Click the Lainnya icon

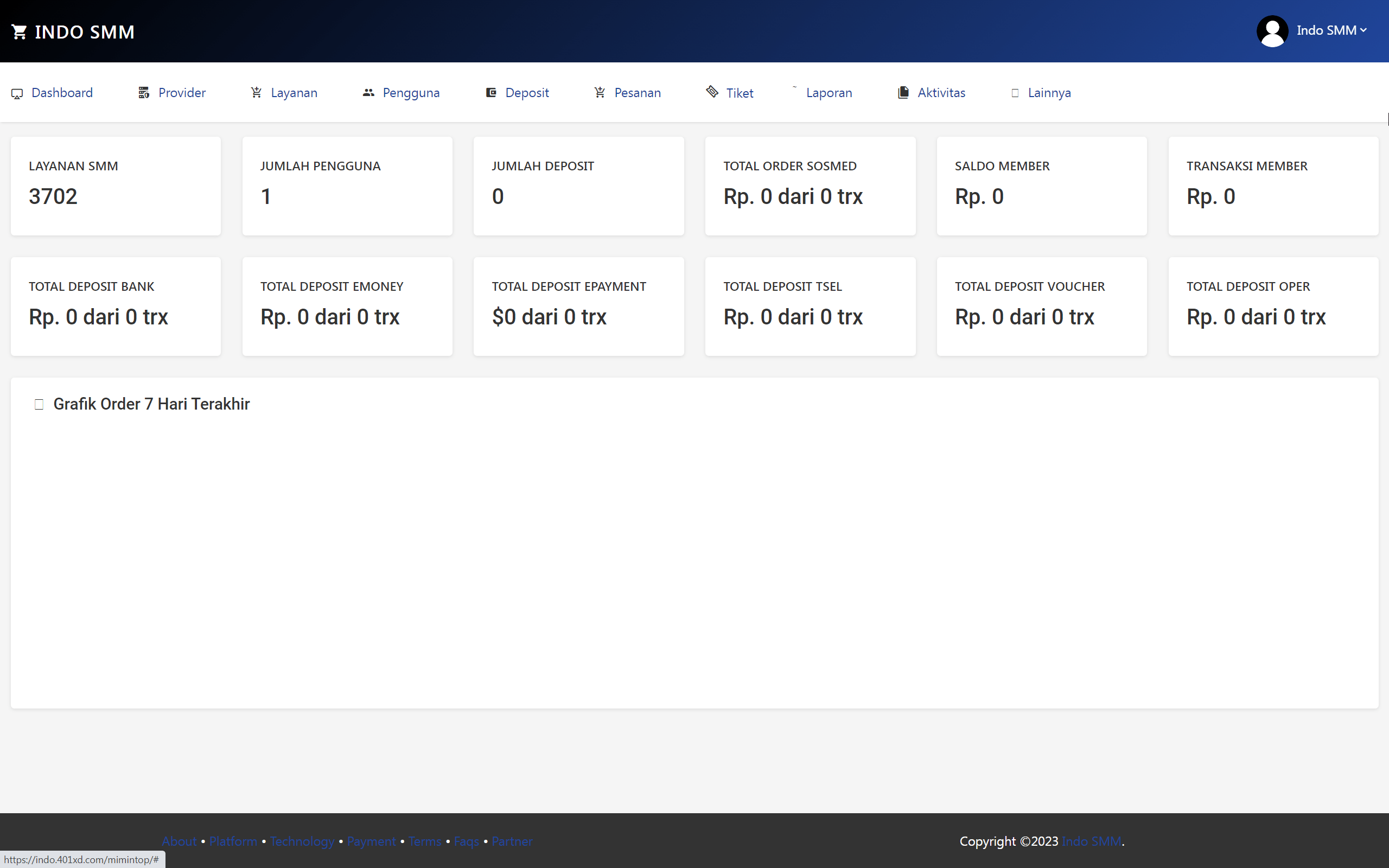pos(1015,92)
